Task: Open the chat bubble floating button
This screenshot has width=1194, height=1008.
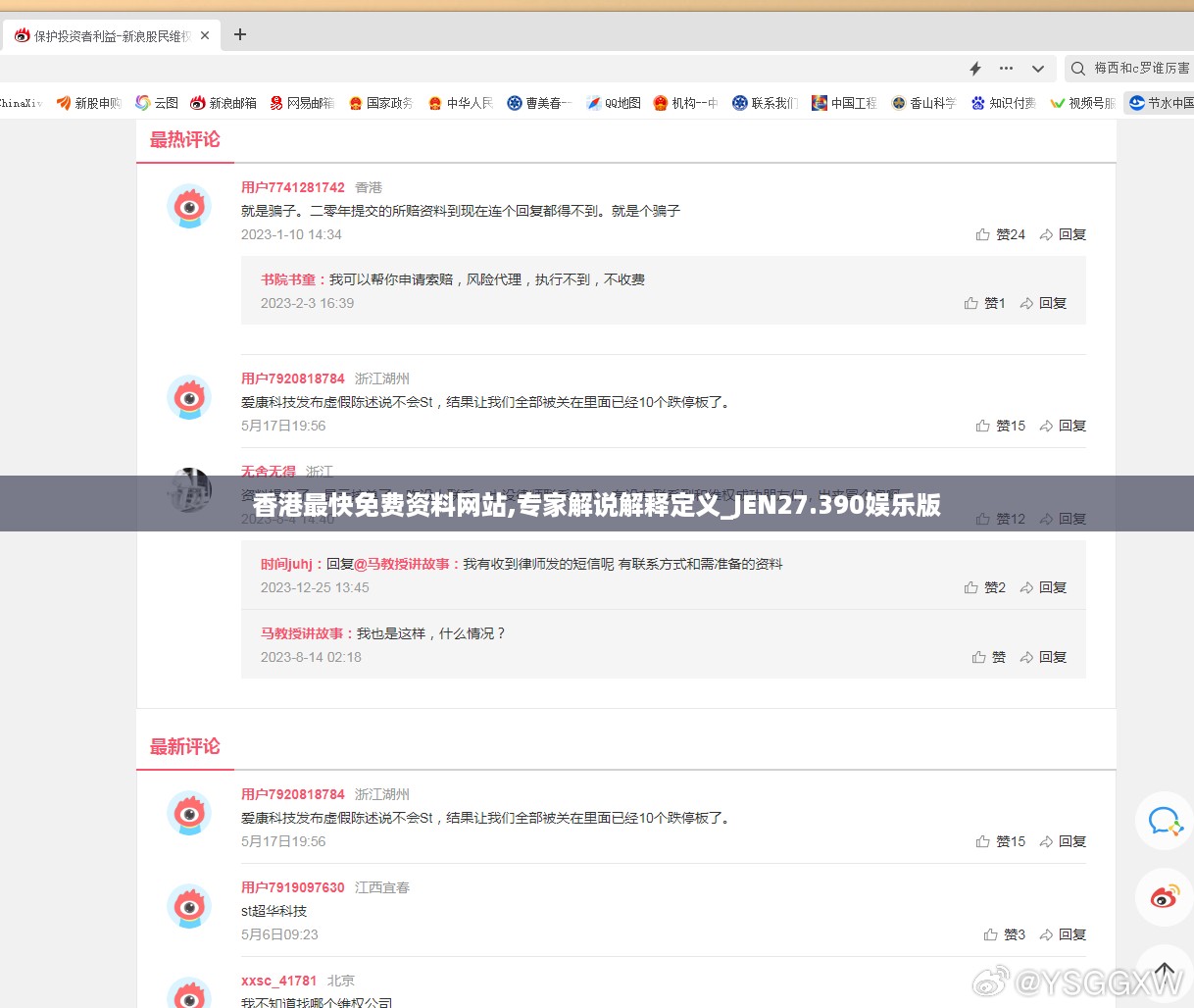Action: (1164, 821)
